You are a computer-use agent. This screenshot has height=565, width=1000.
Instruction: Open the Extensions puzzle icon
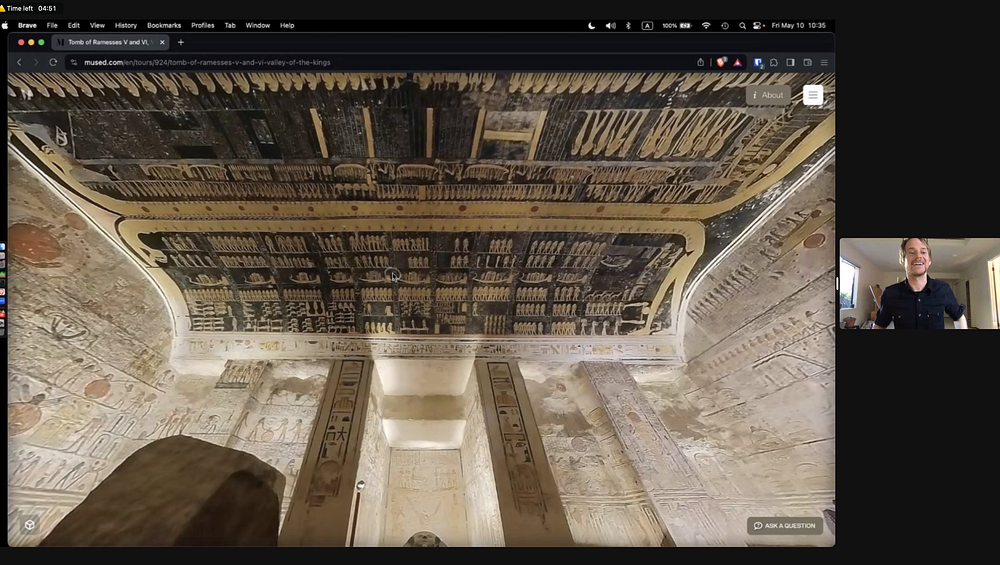[774, 62]
